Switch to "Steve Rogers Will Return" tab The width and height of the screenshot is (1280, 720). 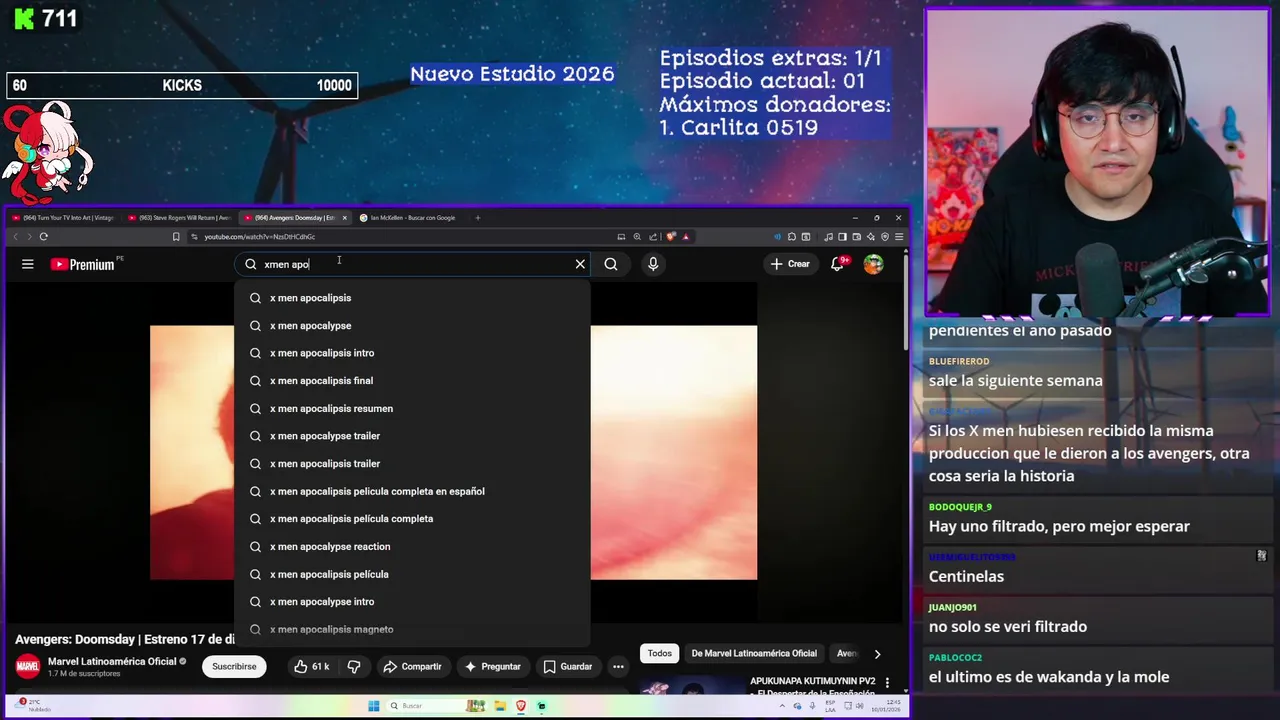pos(180,218)
